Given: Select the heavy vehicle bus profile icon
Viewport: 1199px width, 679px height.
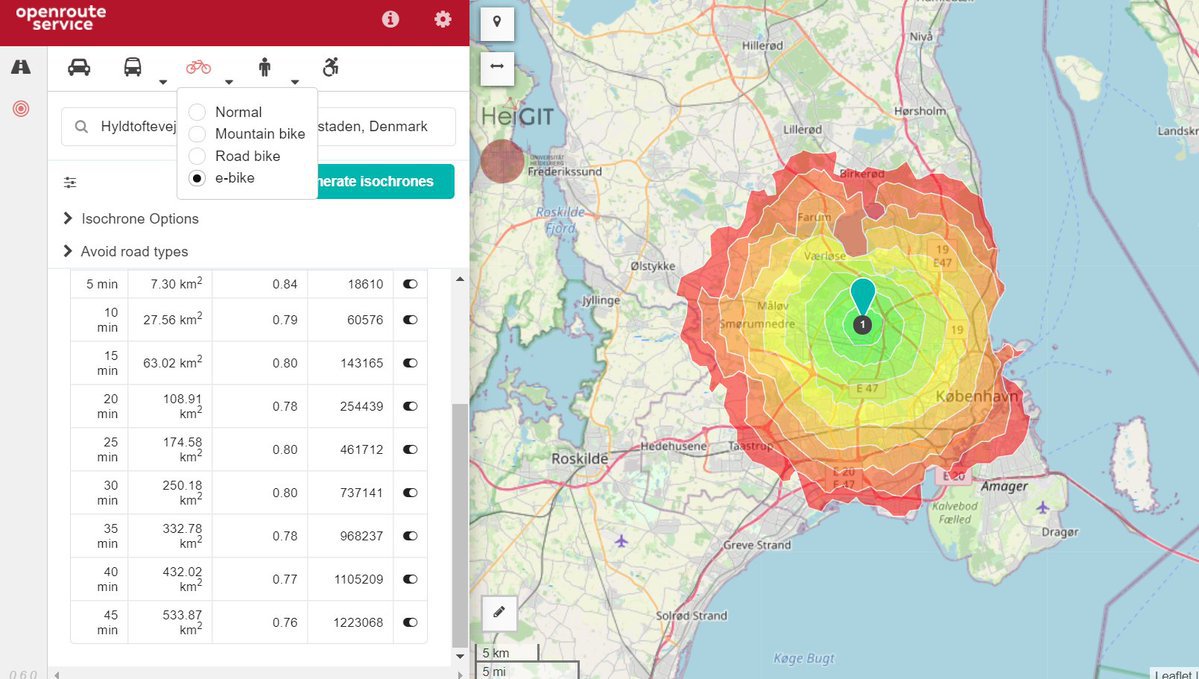Looking at the screenshot, I should [132, 67].
